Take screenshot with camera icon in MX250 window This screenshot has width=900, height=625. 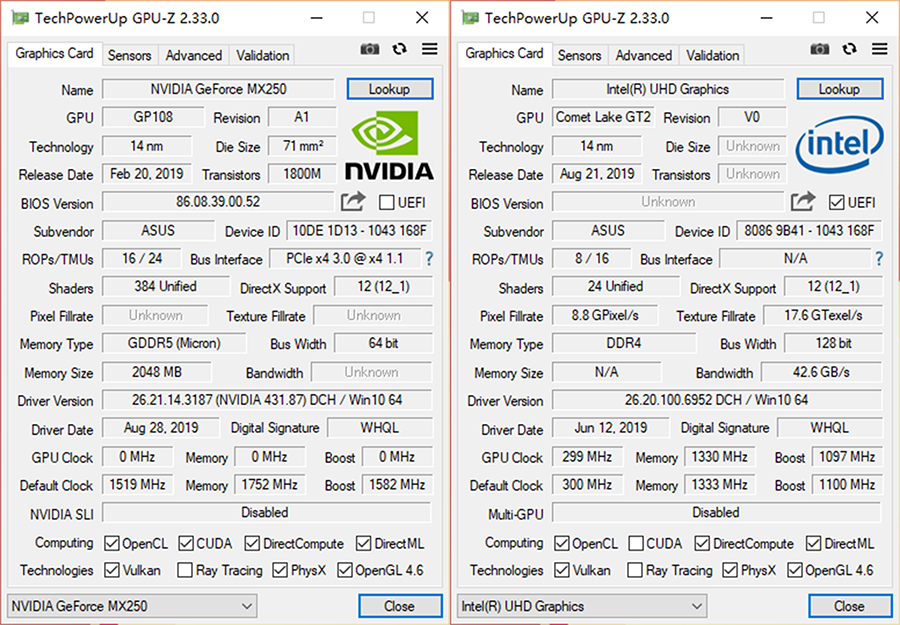[370, 49]
